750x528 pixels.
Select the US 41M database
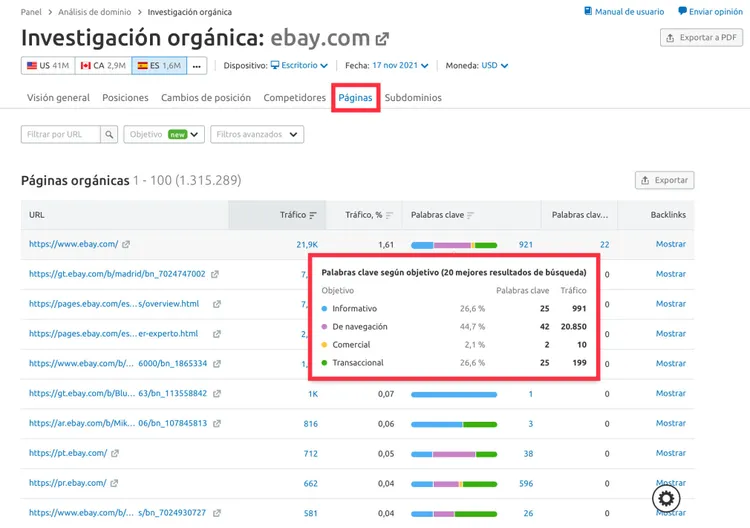tap(48, 66)
